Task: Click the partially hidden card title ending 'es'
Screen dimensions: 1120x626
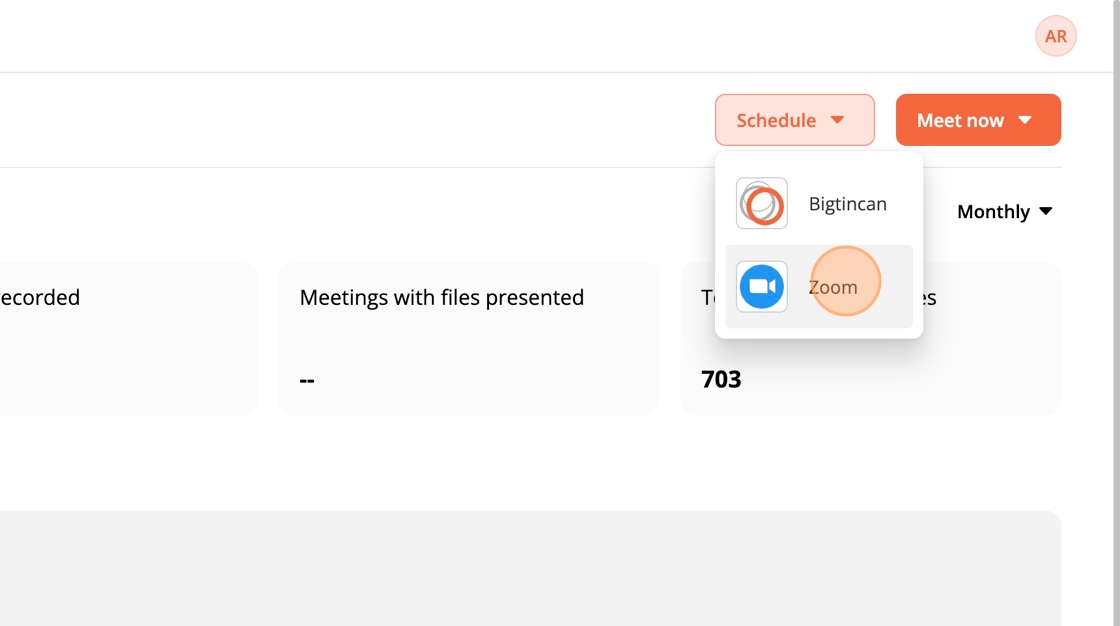Action: [927, 297]
